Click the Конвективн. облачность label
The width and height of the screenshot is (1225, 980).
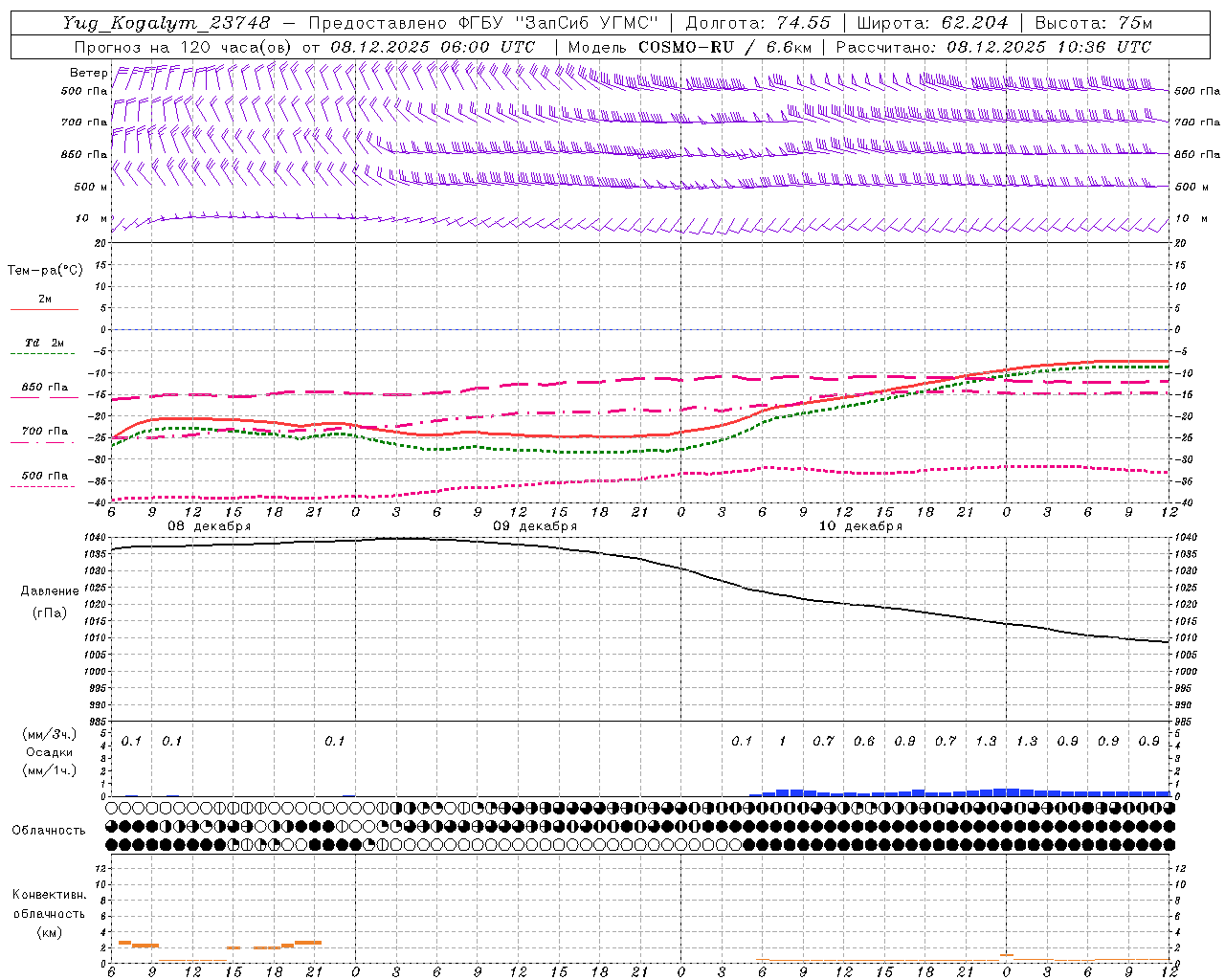pyautogui.click(x=49, y=904)
